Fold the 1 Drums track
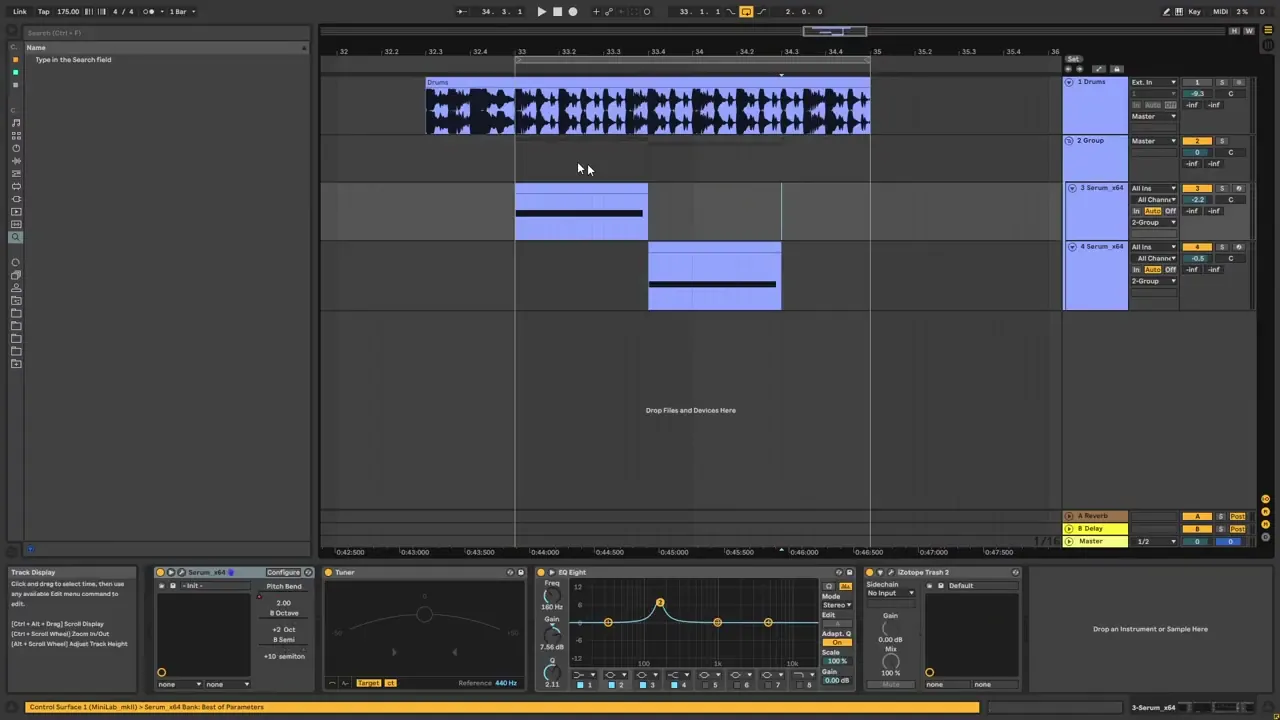This screenshot has height=720, width=1280. [1069, 82]
